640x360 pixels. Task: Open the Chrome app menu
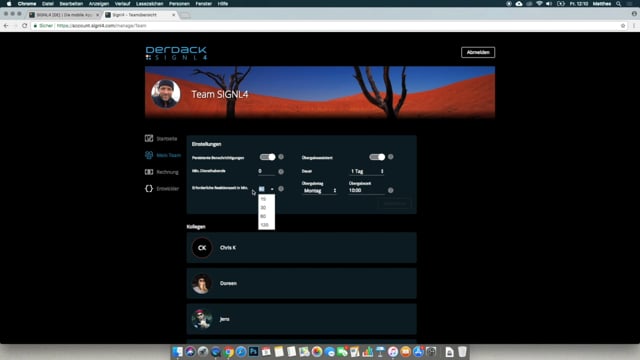(x=27, y=4)
